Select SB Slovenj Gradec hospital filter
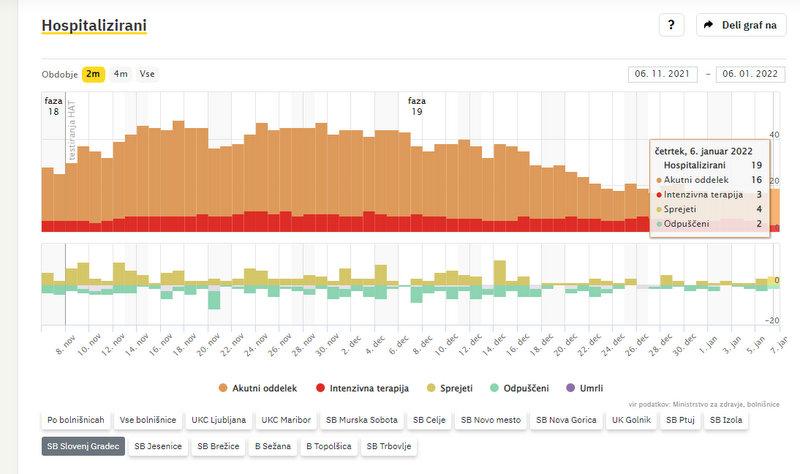800x474 pixels. pos(83,446)
